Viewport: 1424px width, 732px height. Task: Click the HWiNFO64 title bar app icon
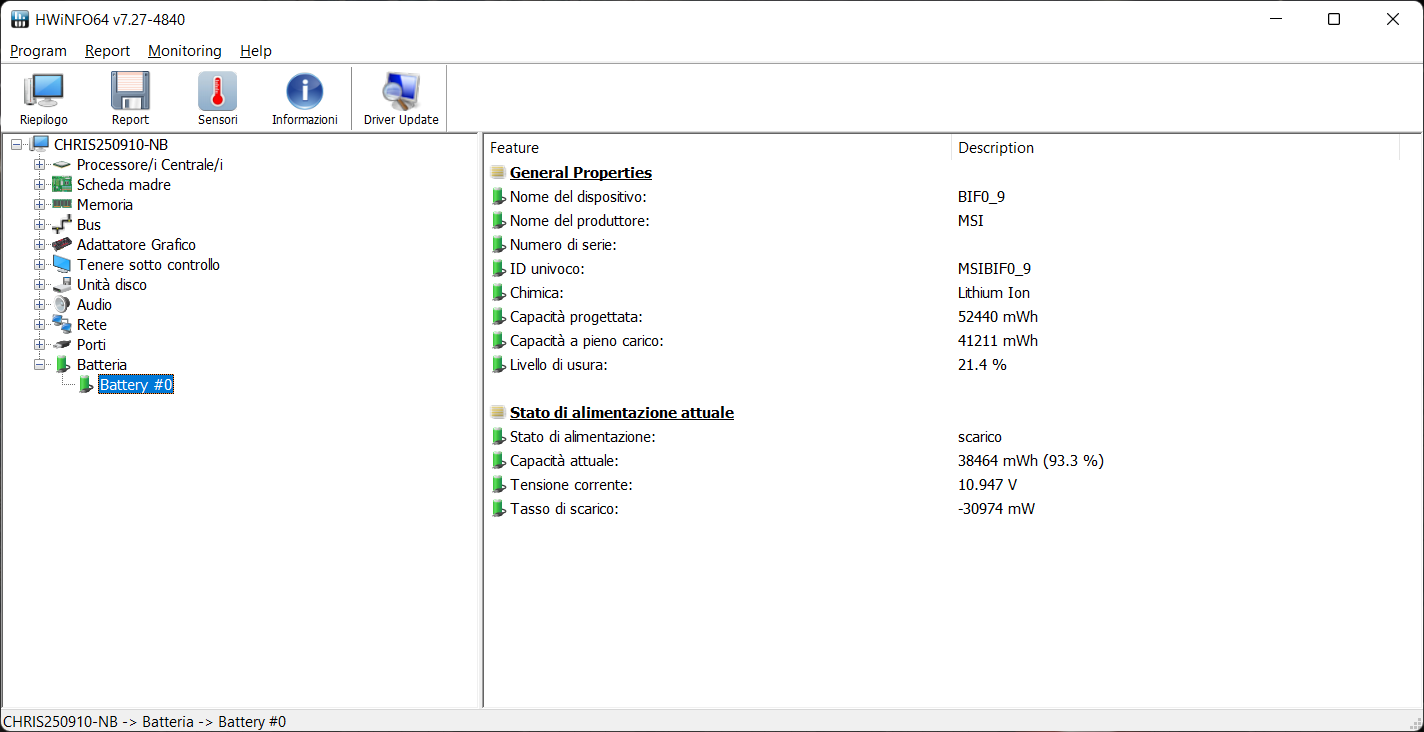(x=20, y=20)
